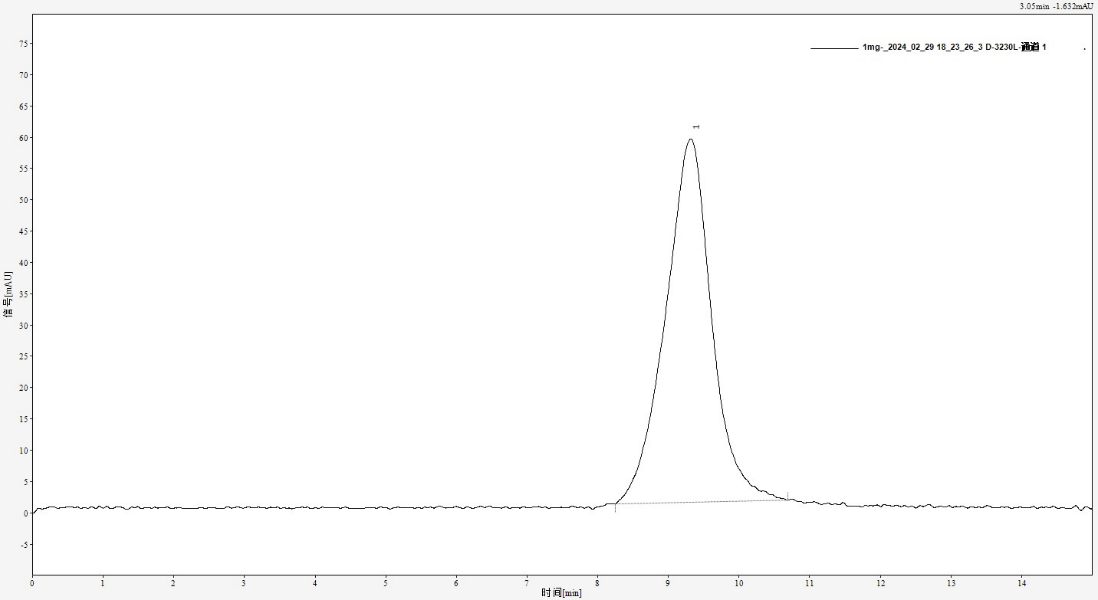Click the apex of the chromatogram peak

(690, 139)
